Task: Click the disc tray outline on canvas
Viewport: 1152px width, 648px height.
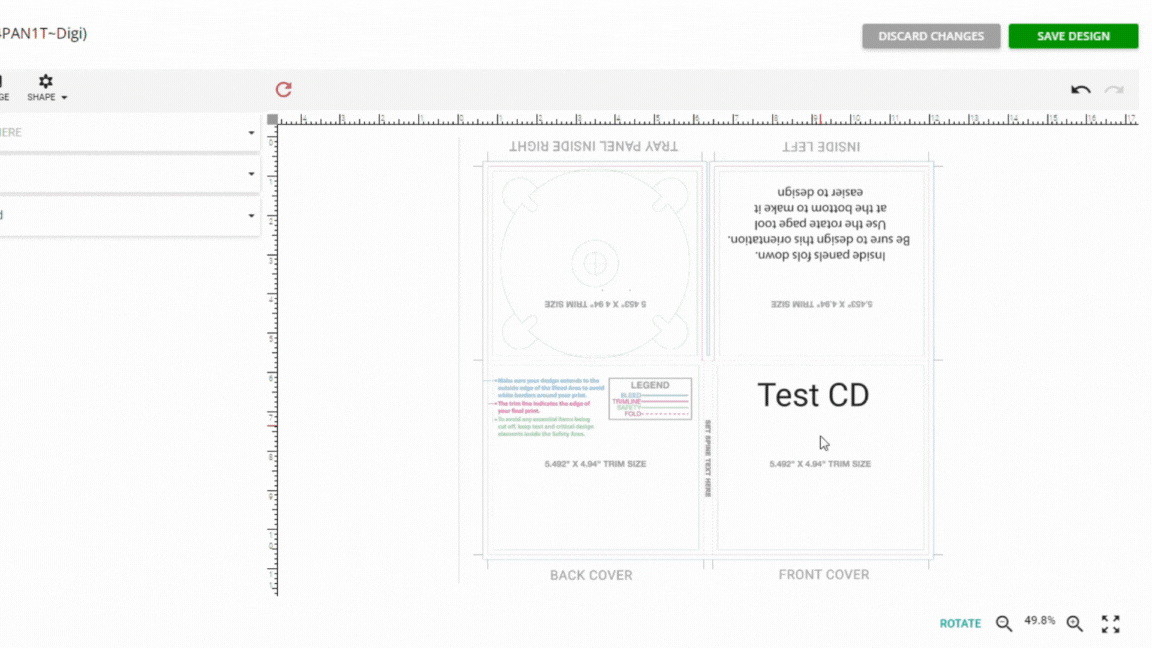Action: (x=594, y=264)
